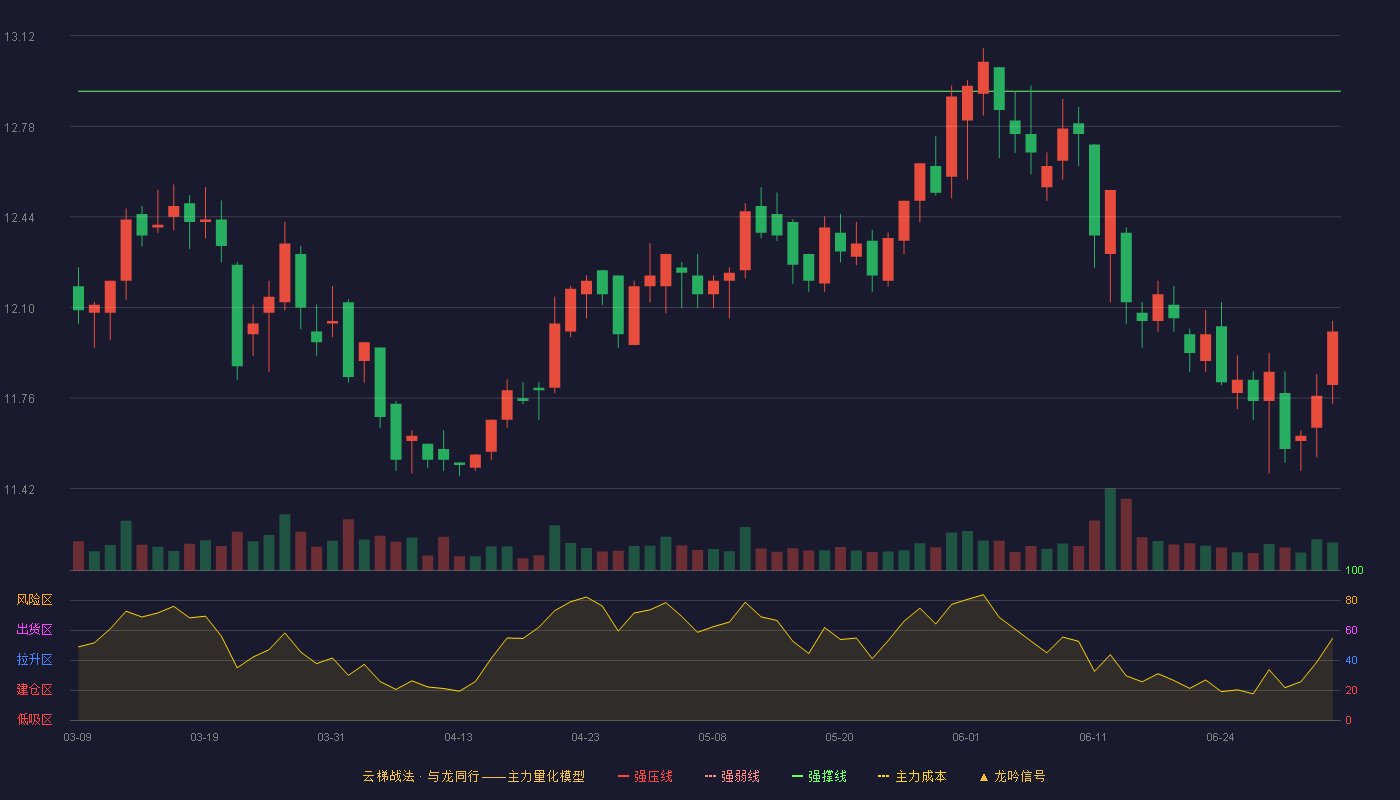Click the 04-13 date label

458,737
